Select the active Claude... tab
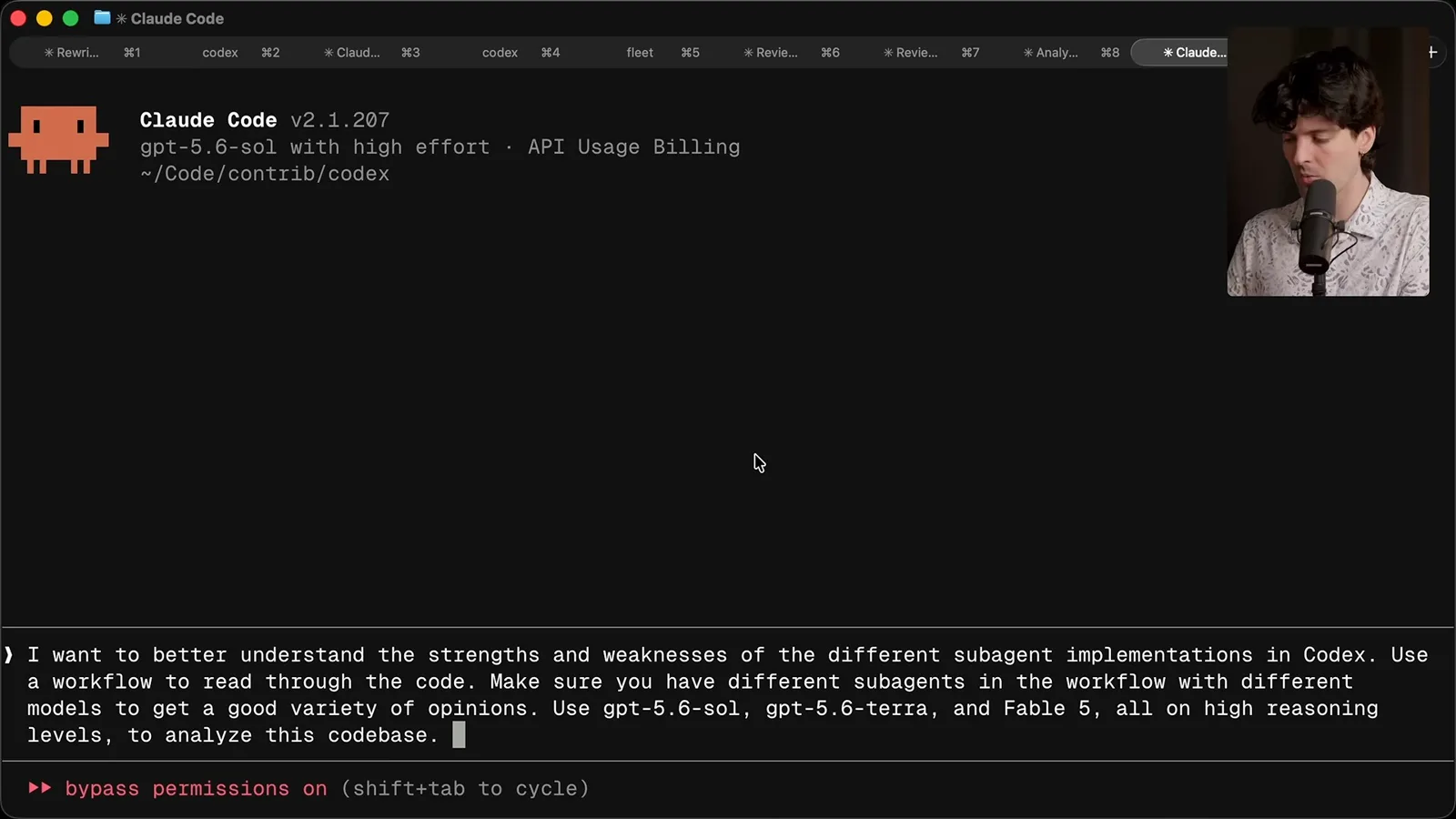 (1179, 53)
